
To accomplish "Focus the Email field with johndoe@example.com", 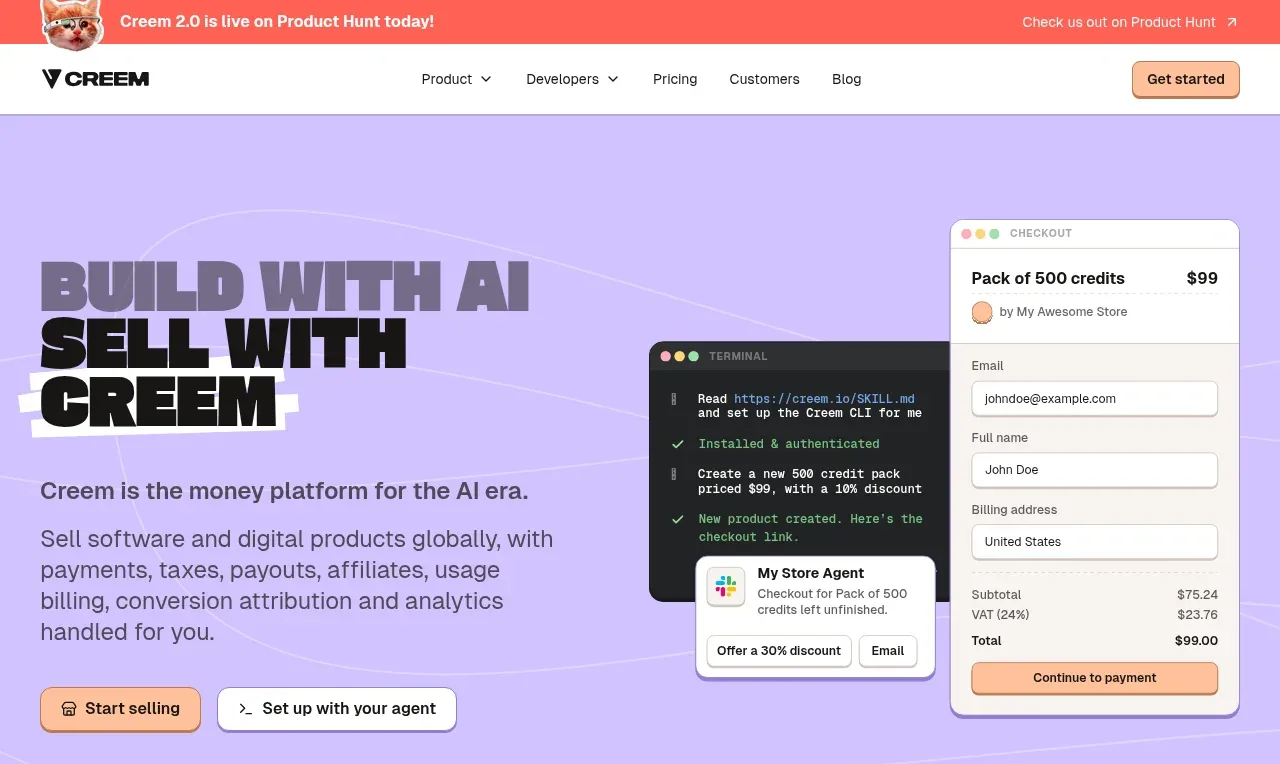I will point(1095,398).
